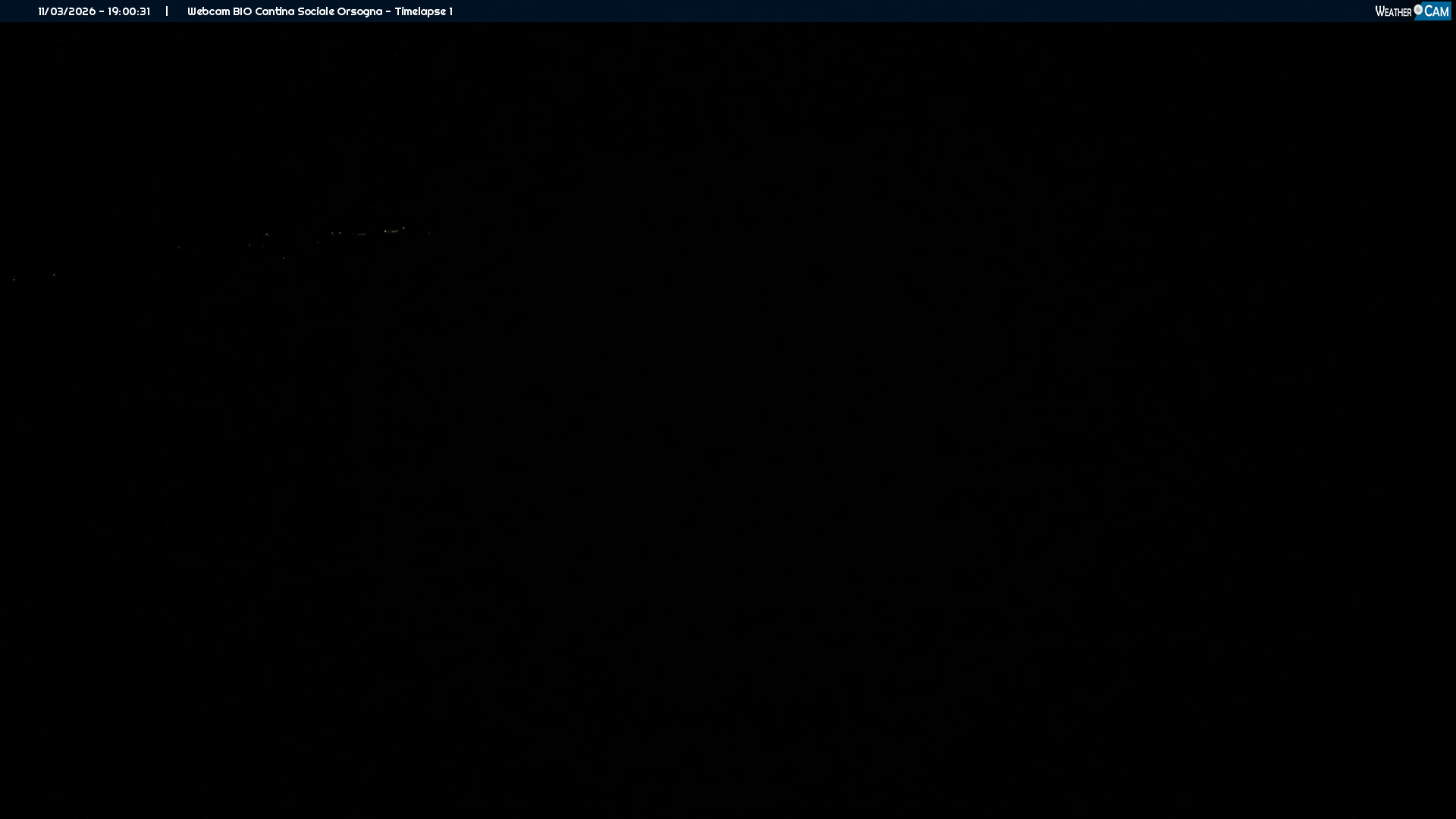The height and width of the screenshot is (819, 1456).
Task: Click the dash before Timelapse 1
Action: click(x=388, y=11)
